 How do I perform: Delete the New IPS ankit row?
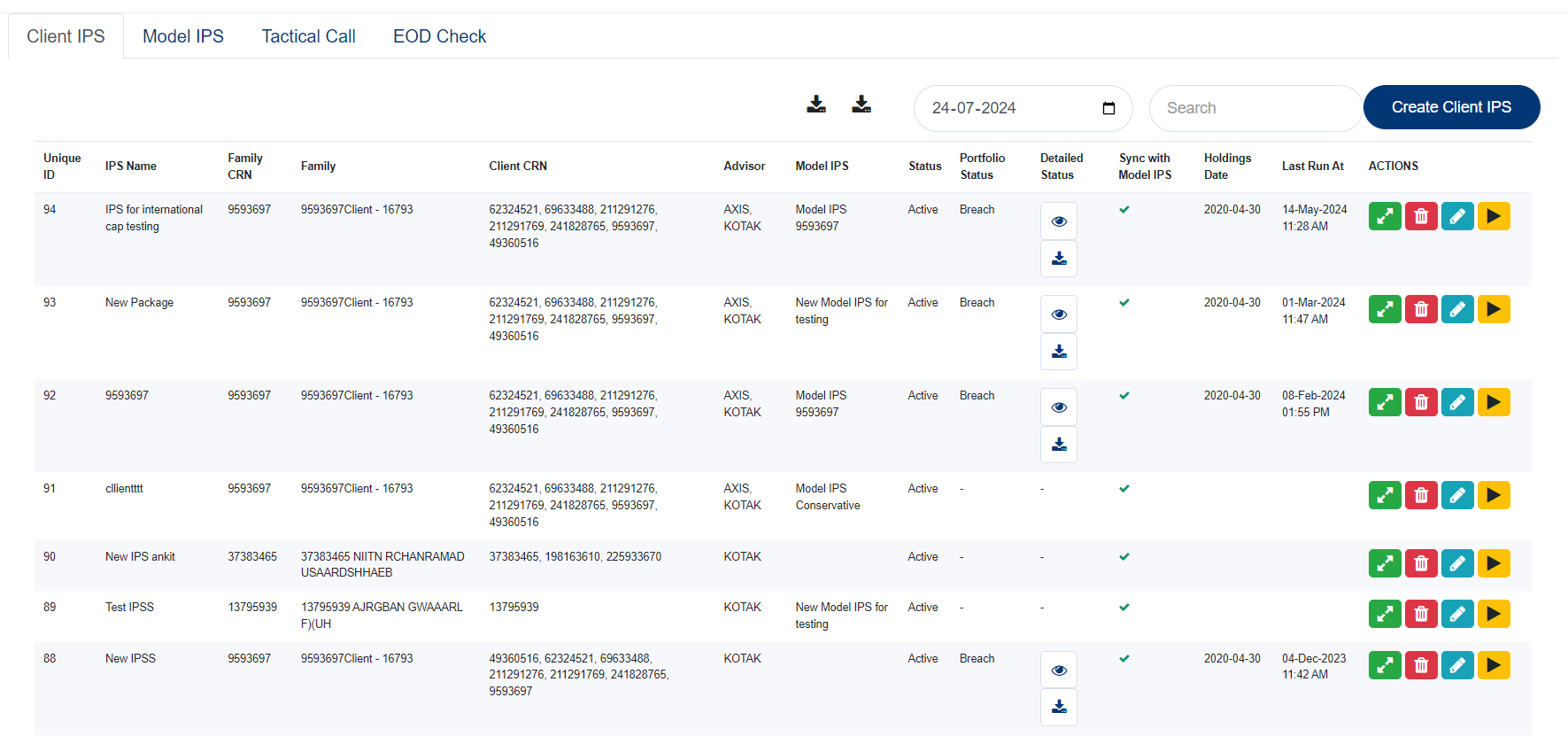tap(1421, 563)
